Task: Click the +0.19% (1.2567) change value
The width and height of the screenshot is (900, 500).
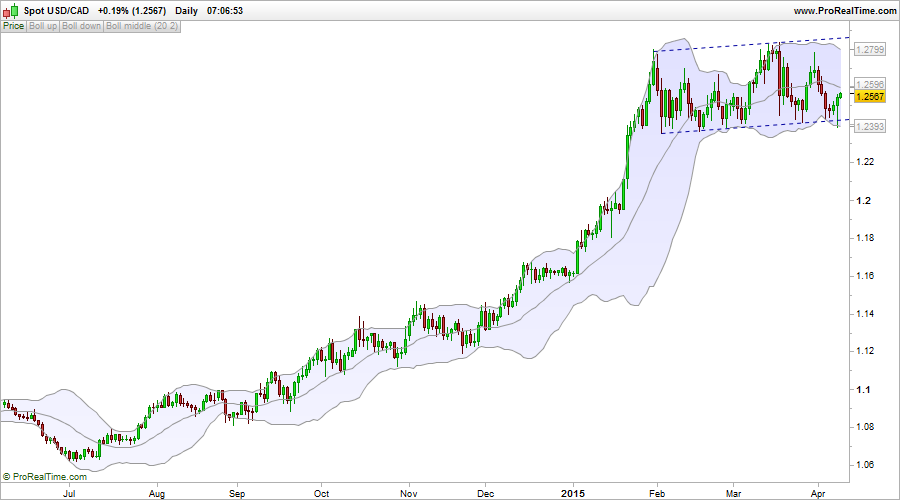Action: tap(132, 11)
